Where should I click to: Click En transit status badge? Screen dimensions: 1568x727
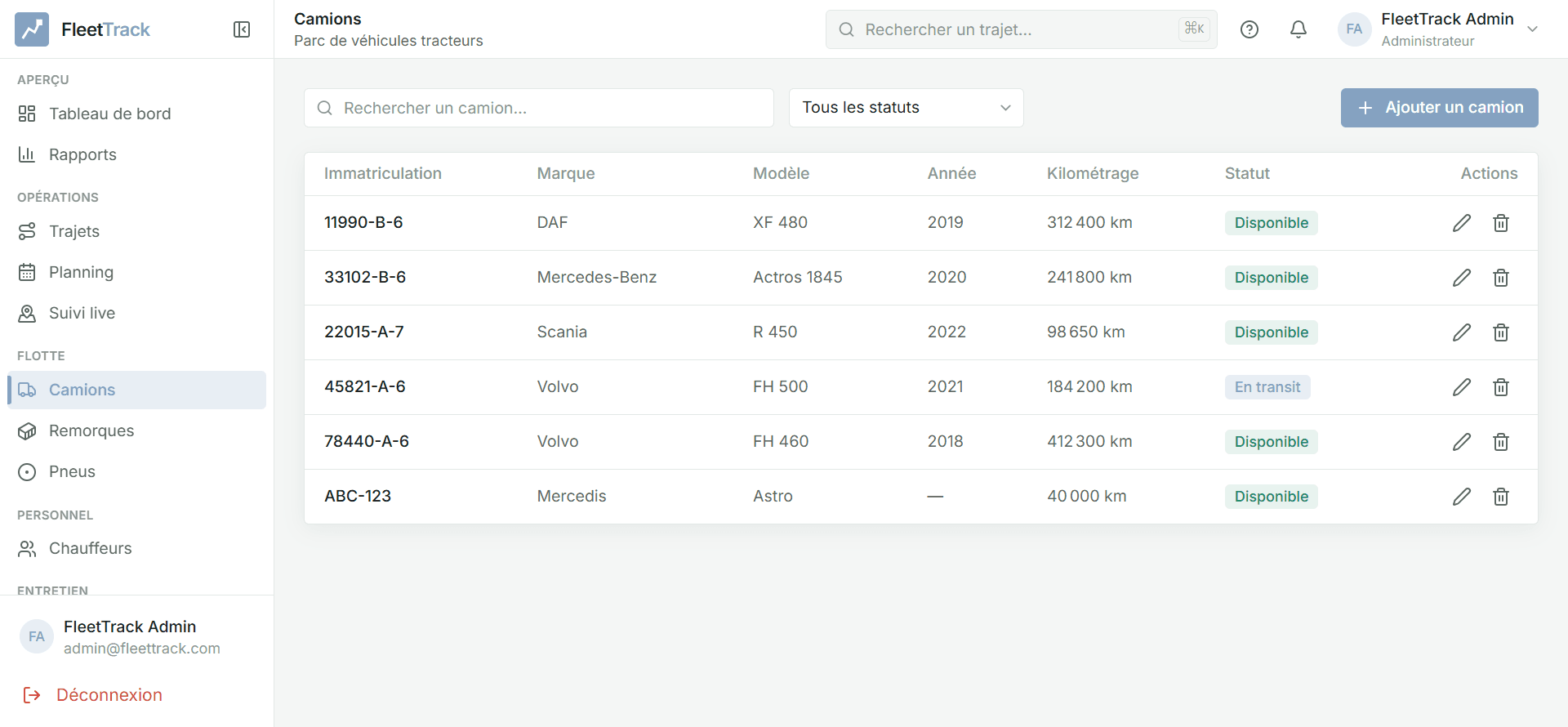coord(1267,387)
